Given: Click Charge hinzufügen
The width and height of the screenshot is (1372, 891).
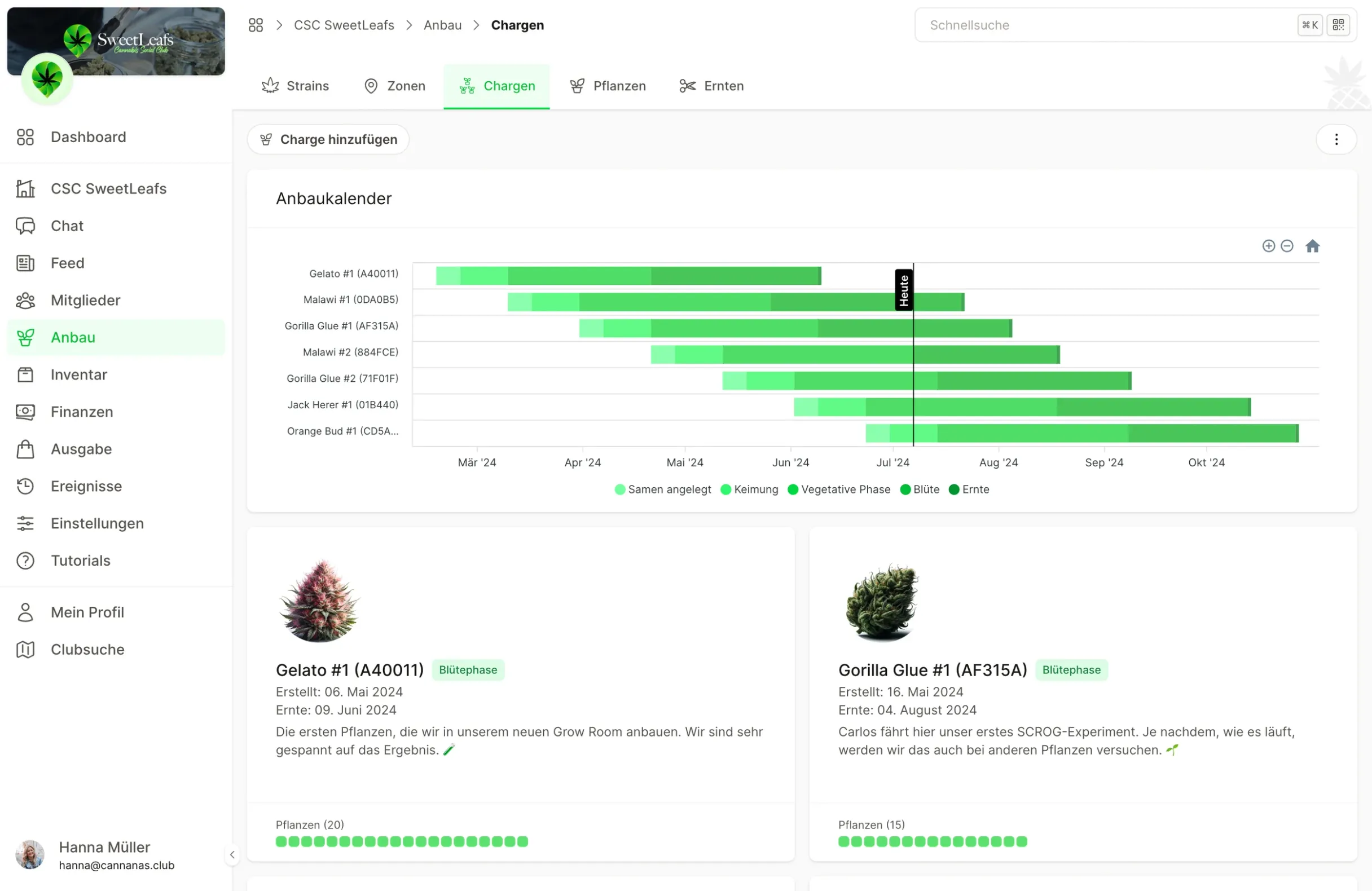Looking at the screenshot, I should pyautogui.click(x=328, y=139).
